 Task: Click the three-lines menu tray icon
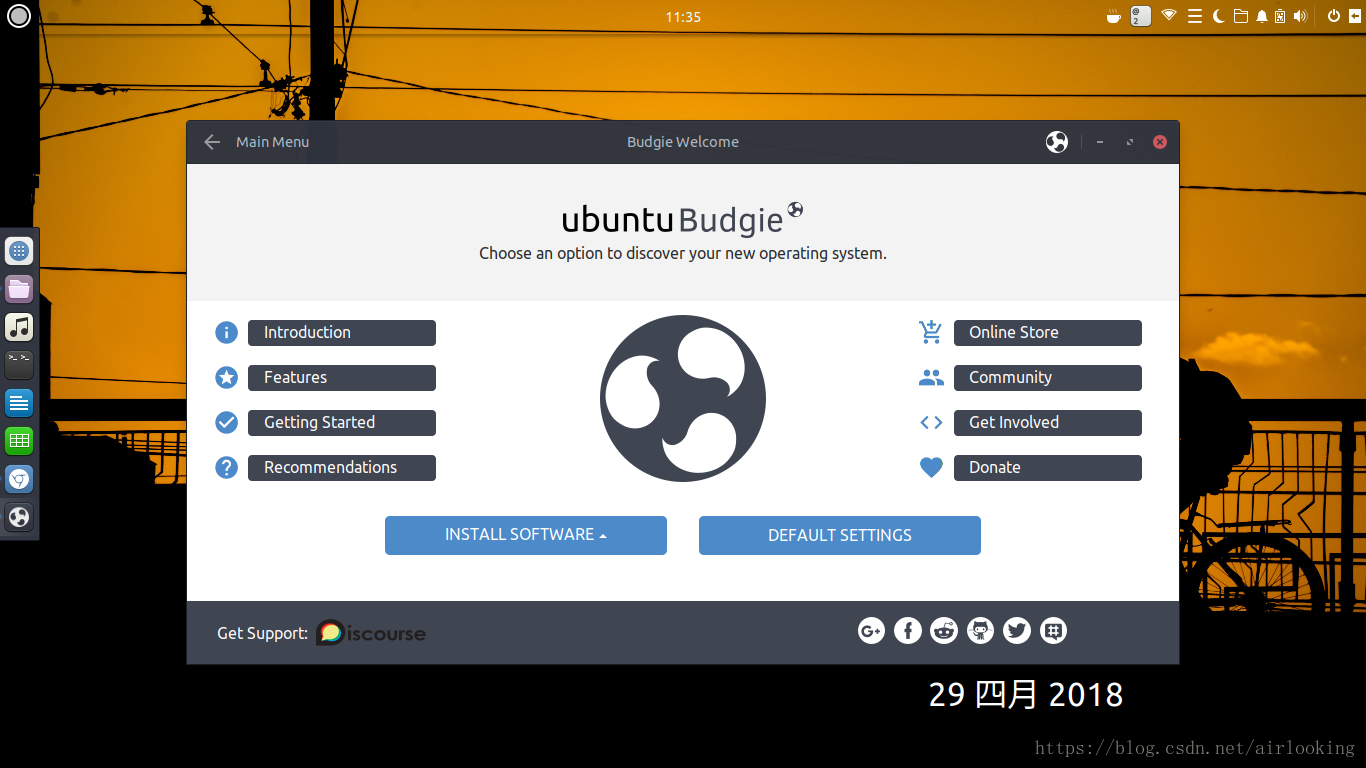[1194, 16]
